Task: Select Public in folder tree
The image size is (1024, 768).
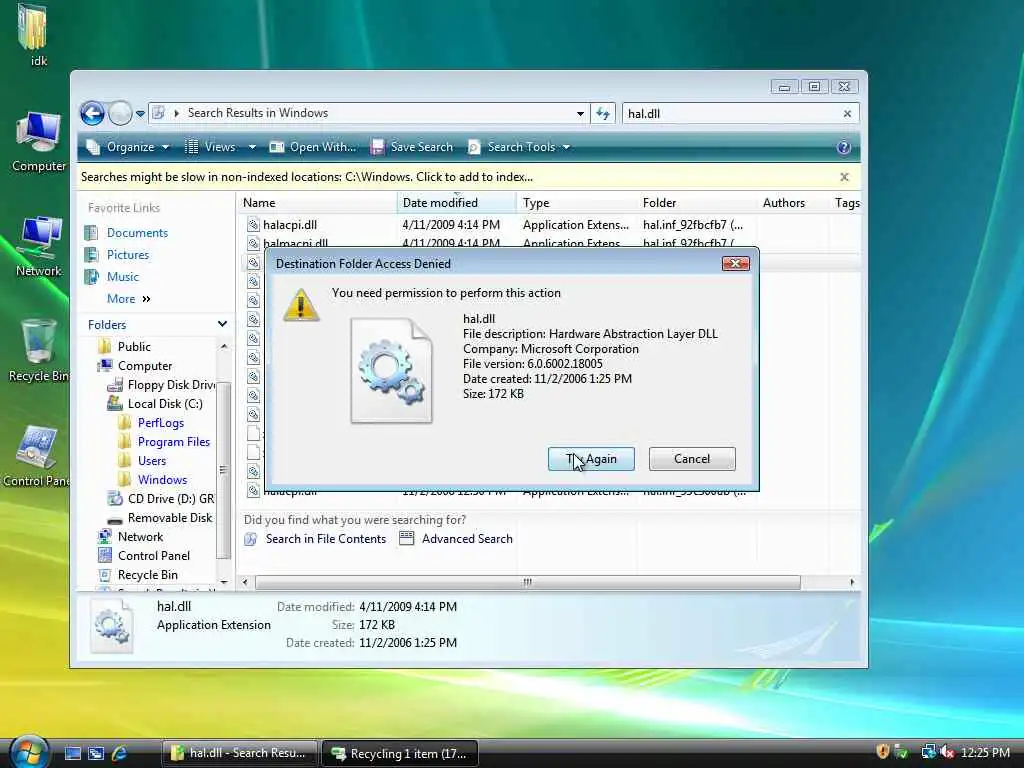Action: [134, 347]
